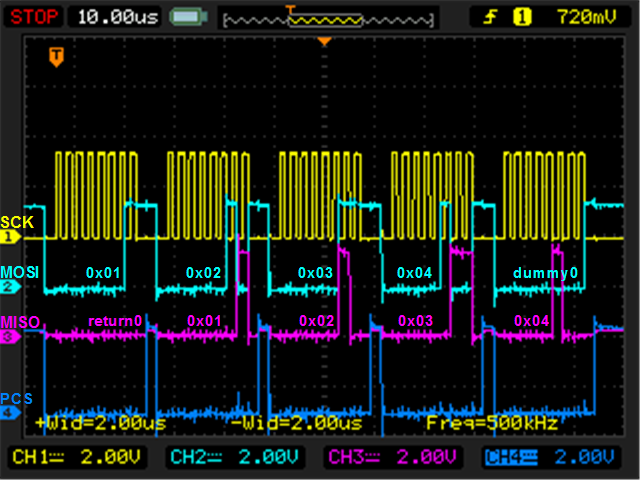Click the cyan 0x02 MOSI annotation

tap(203, 273)
